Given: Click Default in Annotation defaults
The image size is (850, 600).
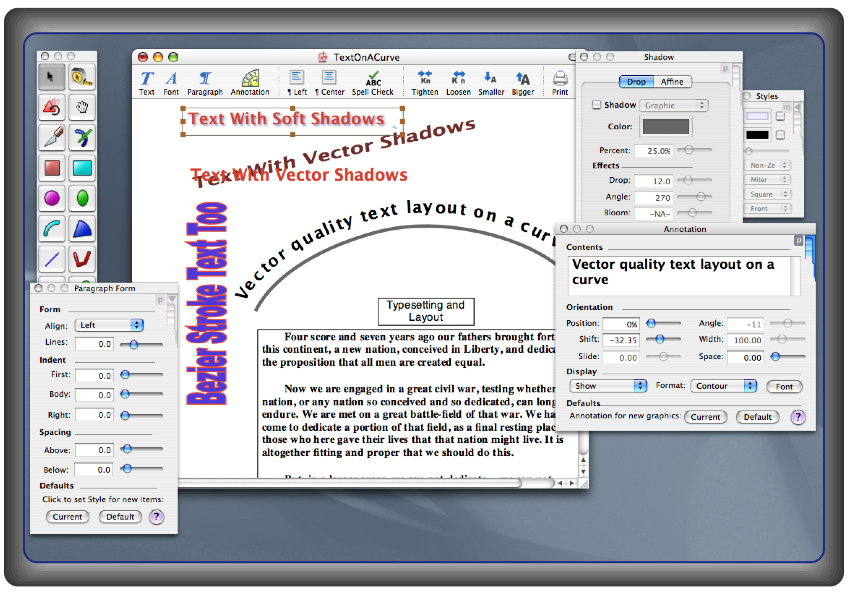Looking at the screenshot, I should coord(757,417).
